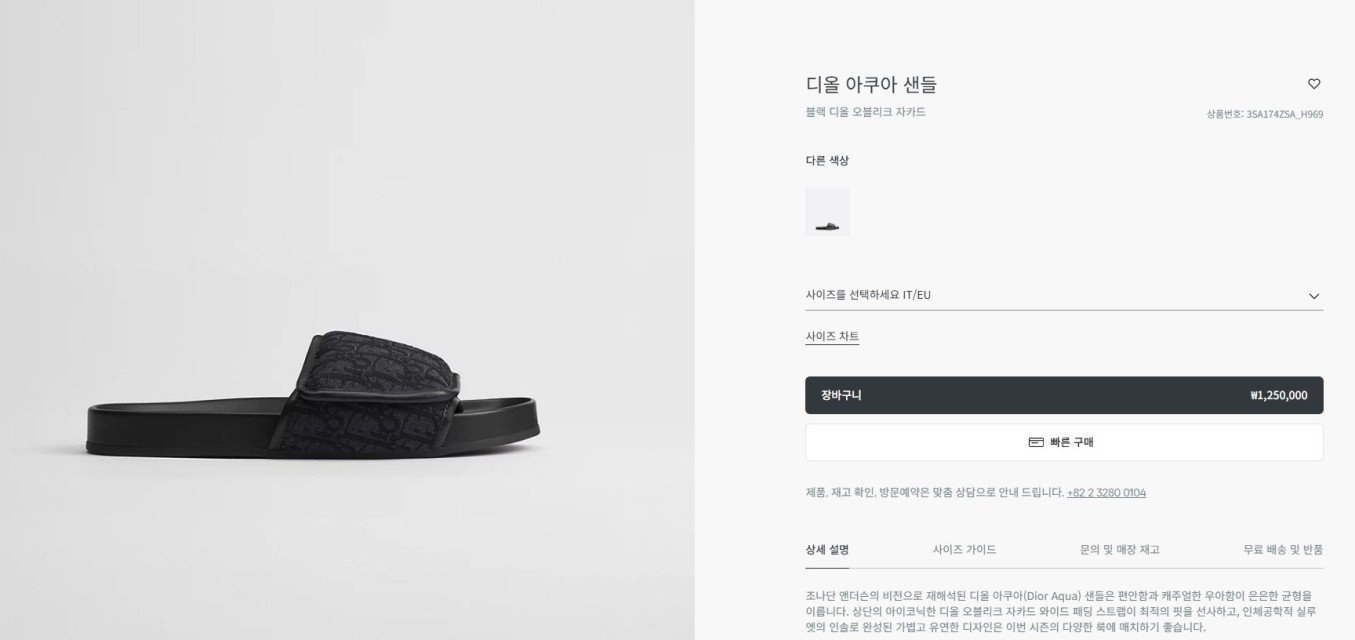
Task: Add sandal to wishlist with heart icon
Action: [x=1314, y=84]
